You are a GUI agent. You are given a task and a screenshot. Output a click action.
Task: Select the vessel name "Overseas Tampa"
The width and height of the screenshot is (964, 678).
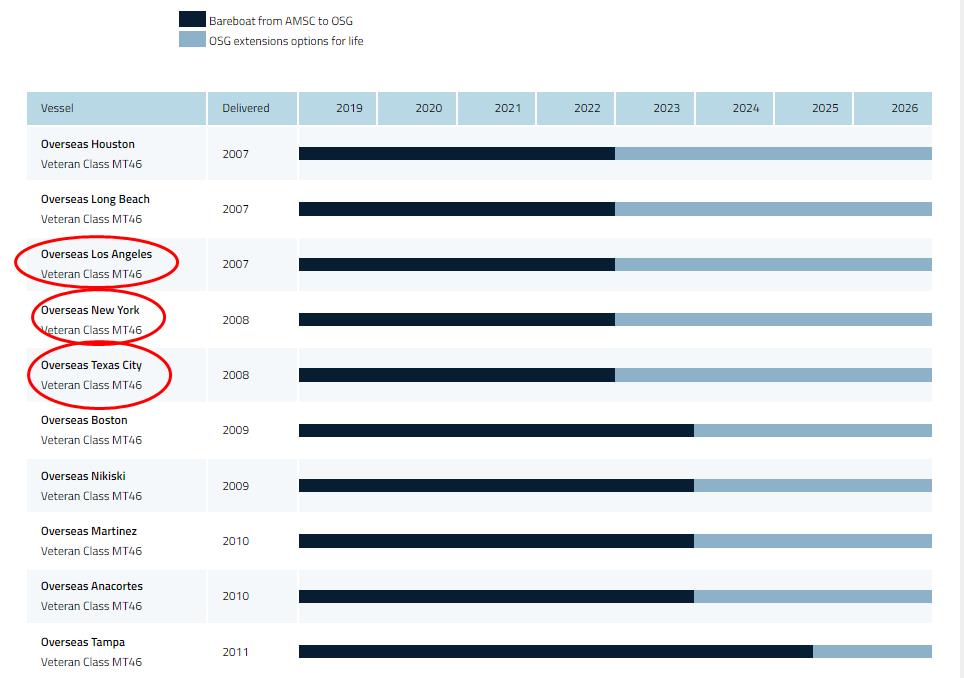click(83, 642)
